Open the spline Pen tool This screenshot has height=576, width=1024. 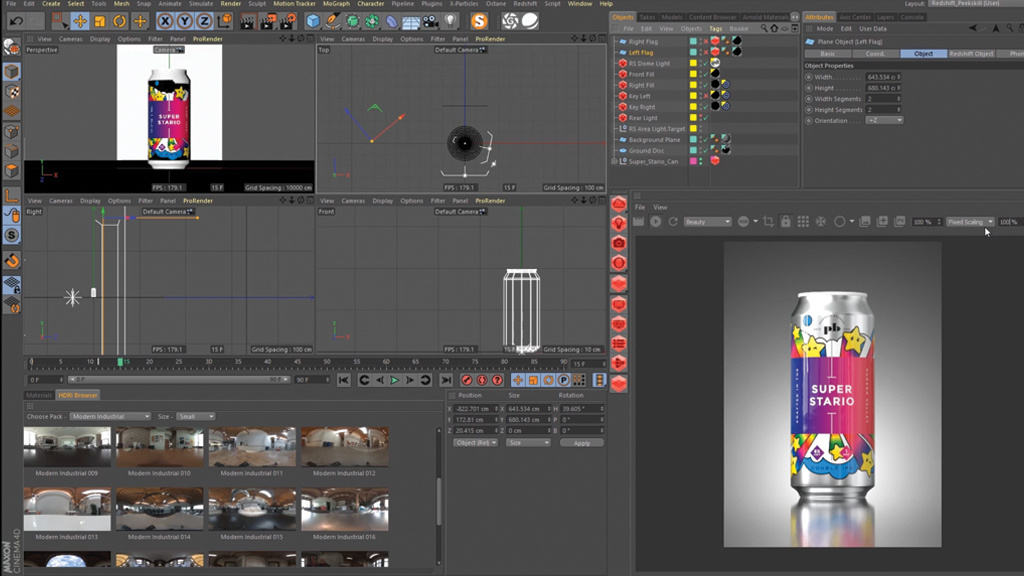tap(332, 21)
